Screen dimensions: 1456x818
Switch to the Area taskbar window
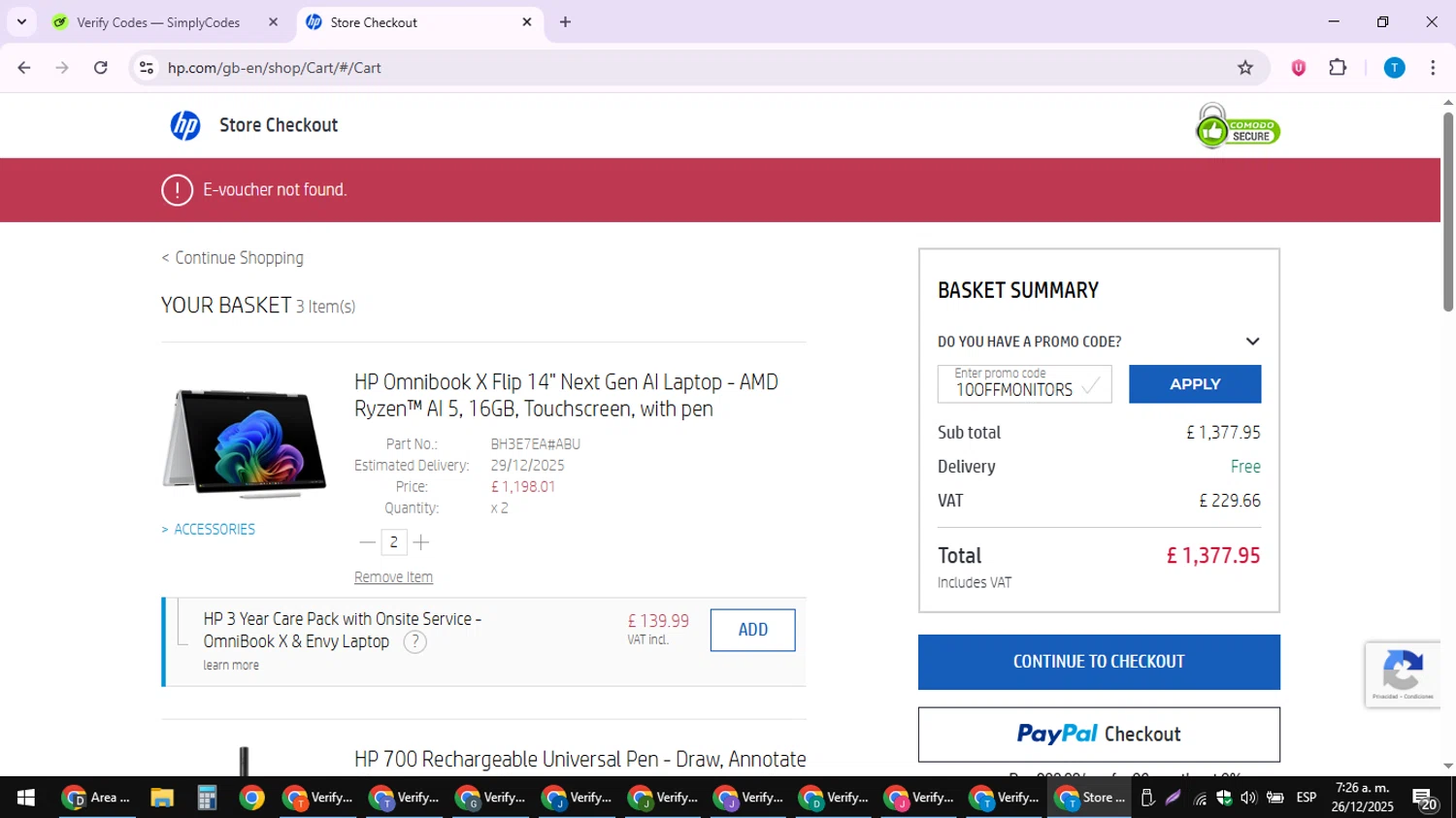point(97,798)
